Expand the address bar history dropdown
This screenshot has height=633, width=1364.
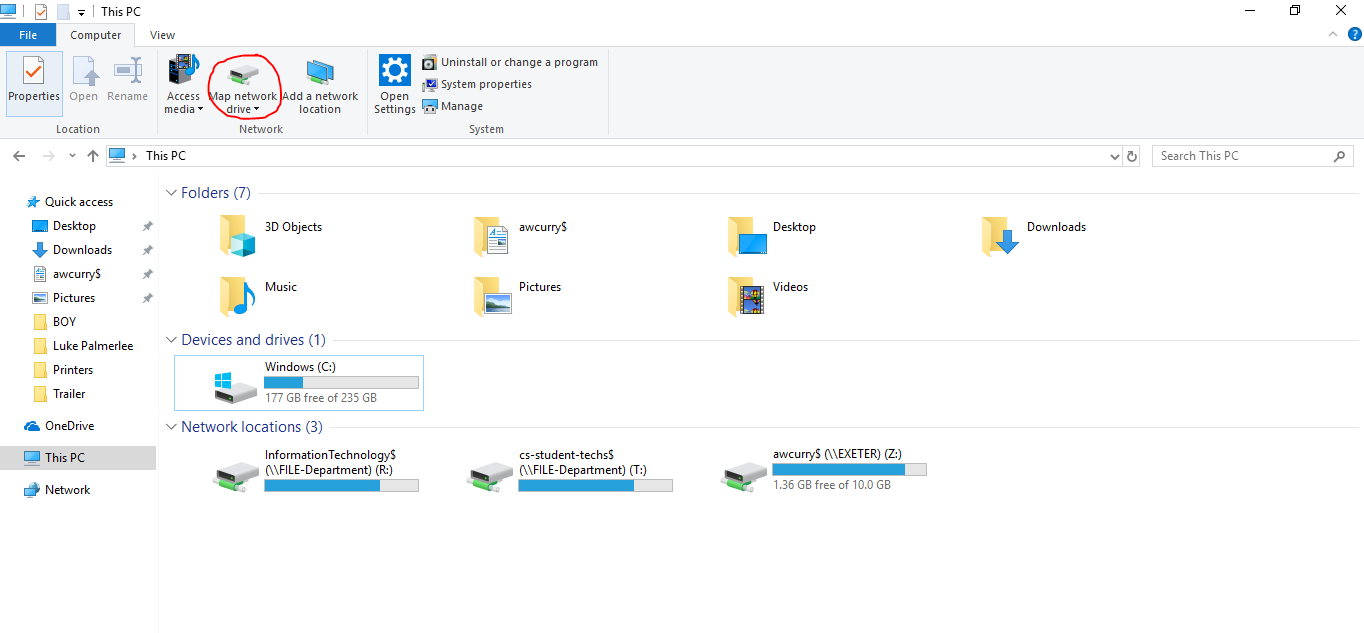(1116, 157)
